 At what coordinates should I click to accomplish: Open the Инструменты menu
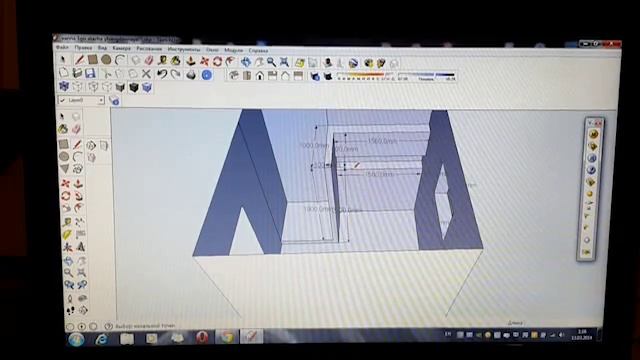coord(184,49)
